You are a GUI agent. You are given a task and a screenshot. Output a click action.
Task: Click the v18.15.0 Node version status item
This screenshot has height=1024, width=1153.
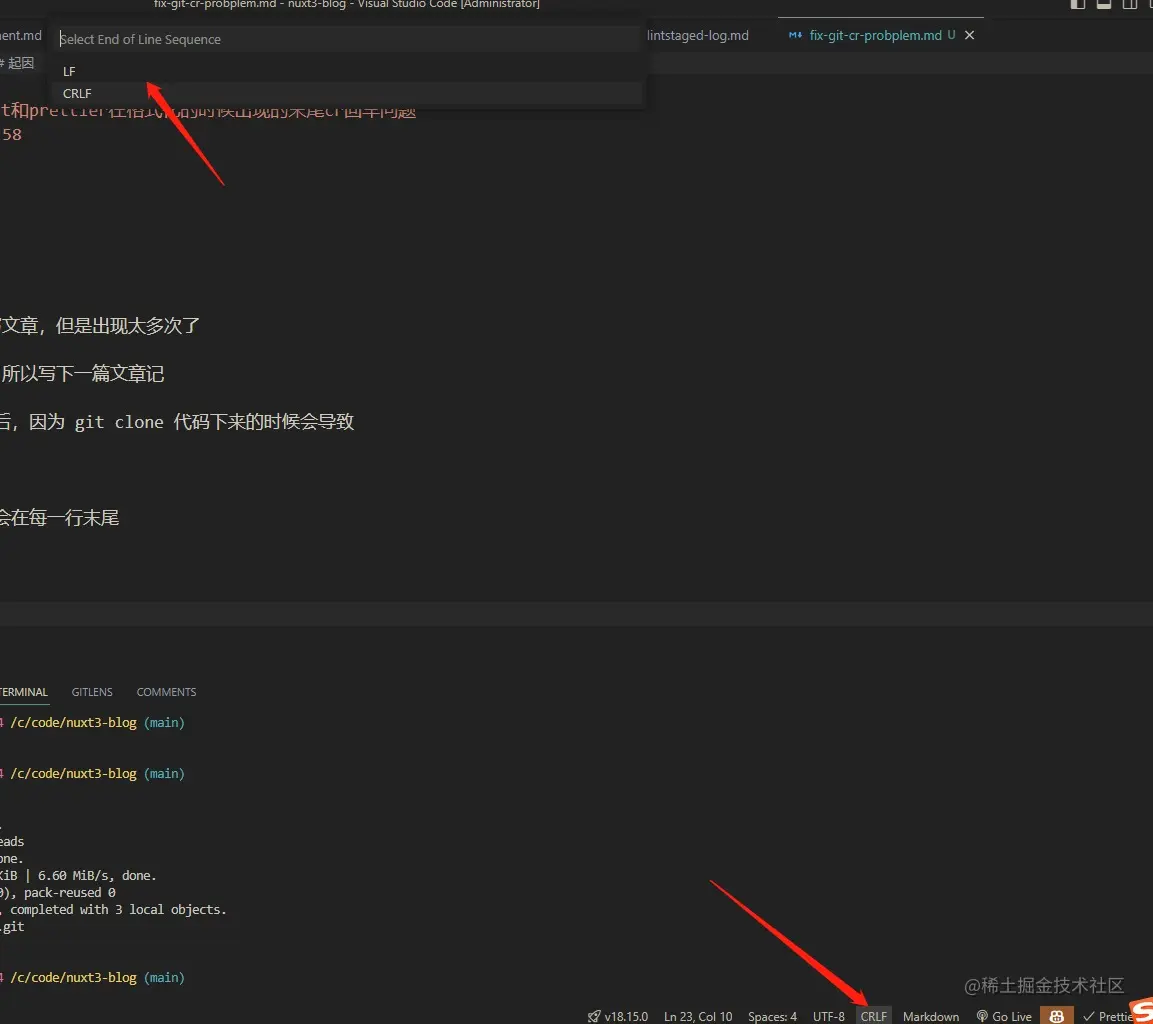pos(626,1017)
